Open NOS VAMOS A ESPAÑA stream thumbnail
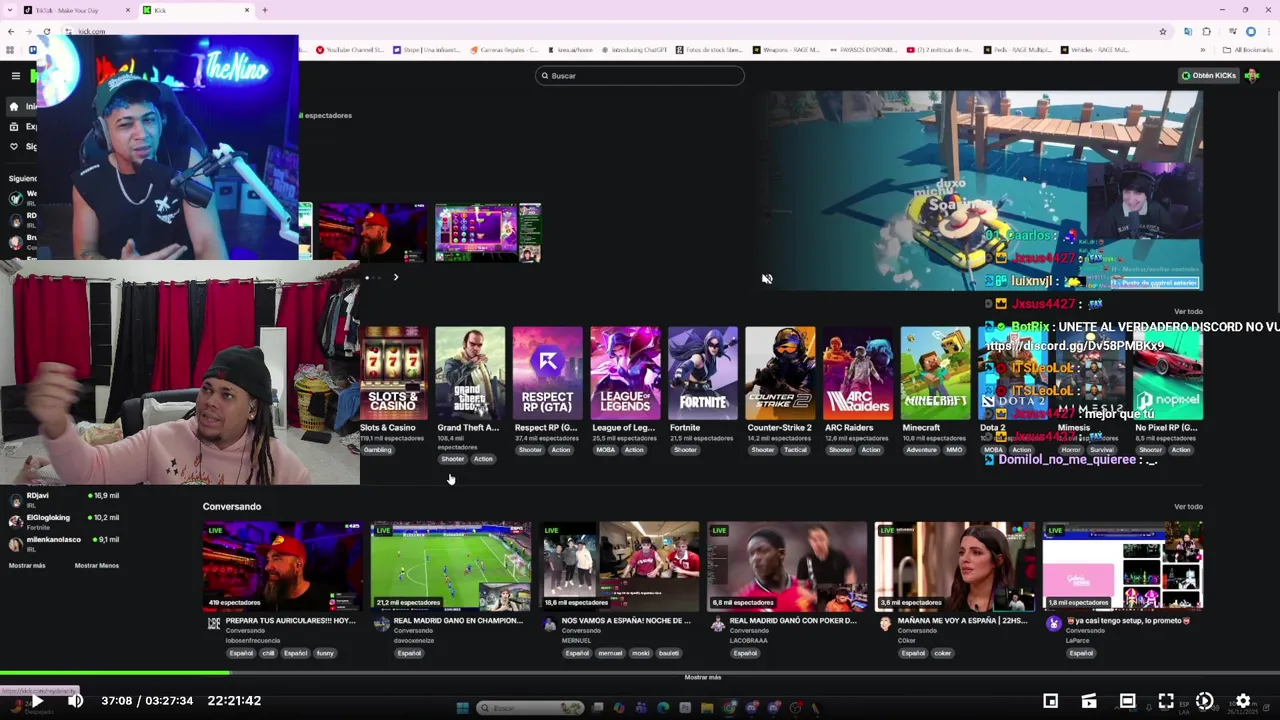 click(x=619, y=566)
